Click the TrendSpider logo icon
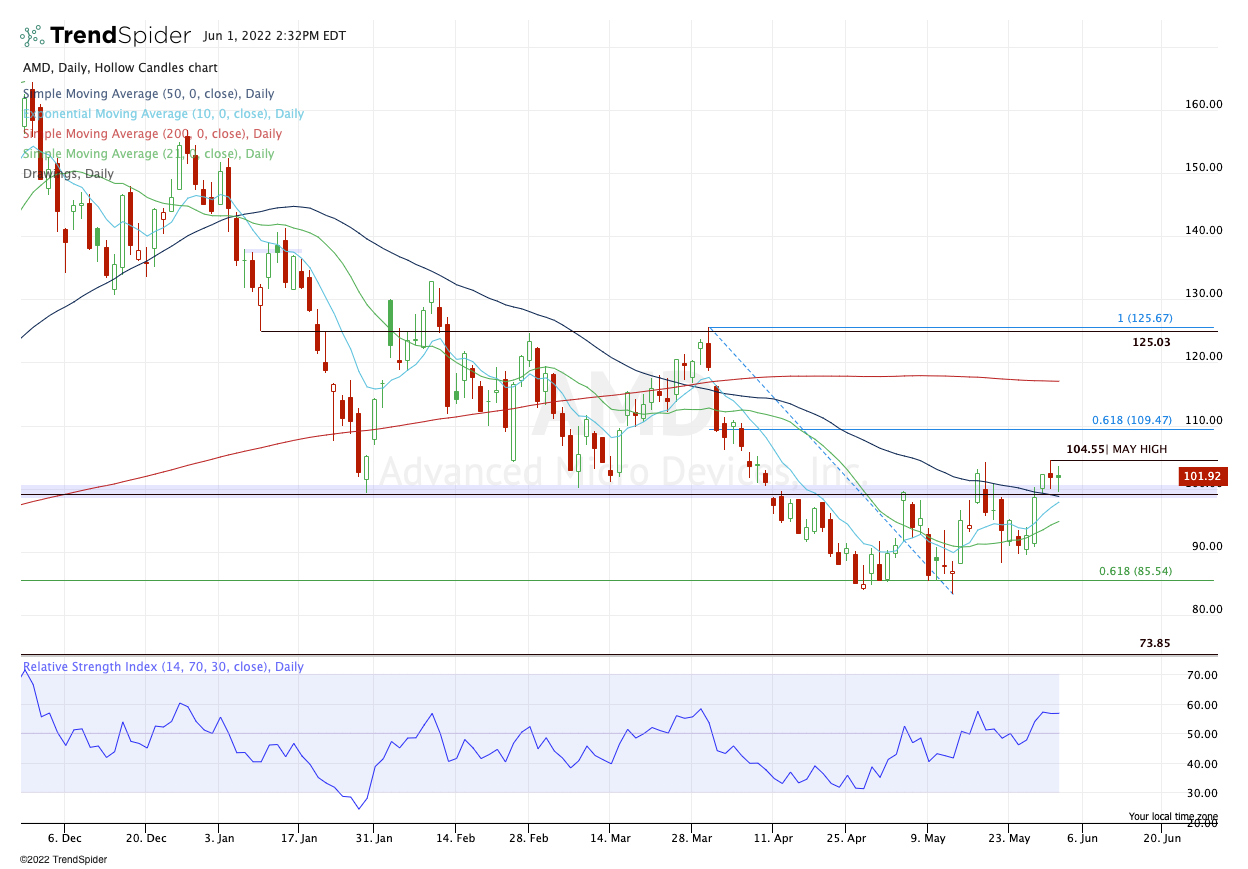Viewport: 1248px width, 869px height. pyautogui.click(x=32, y=36)
